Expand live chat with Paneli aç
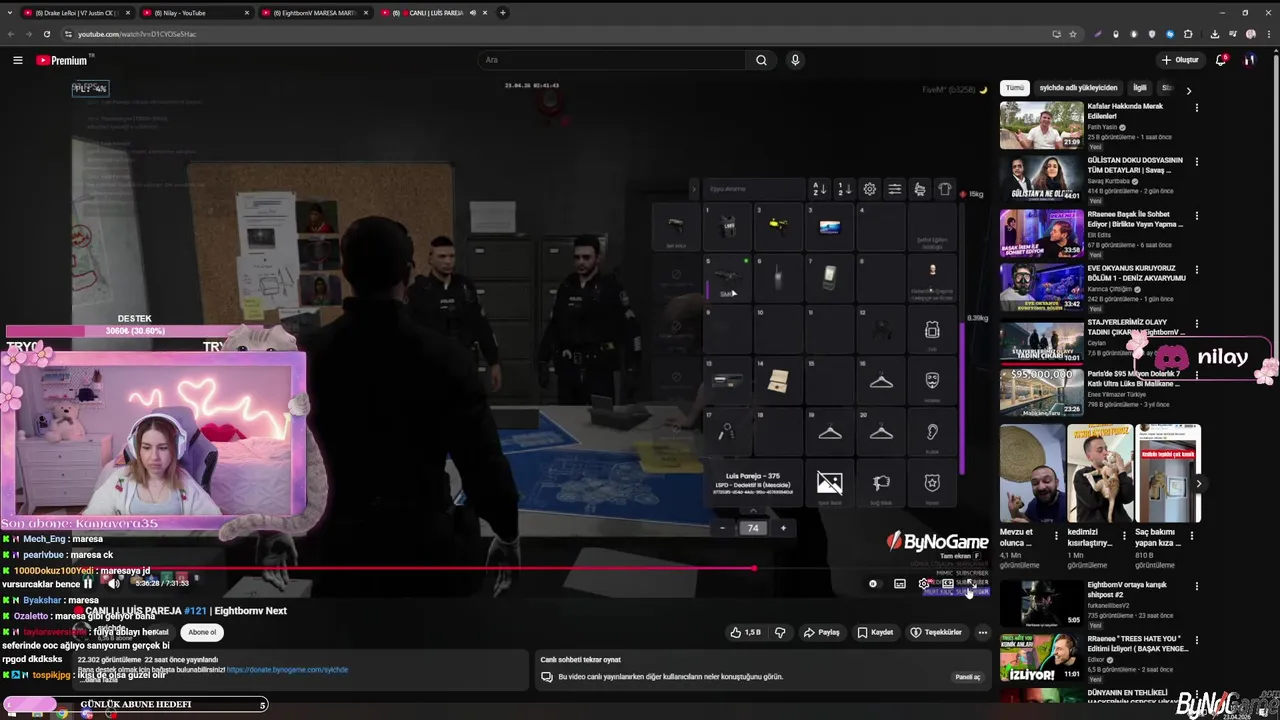The image size is (1280, 720). click(x=968, y=677)
